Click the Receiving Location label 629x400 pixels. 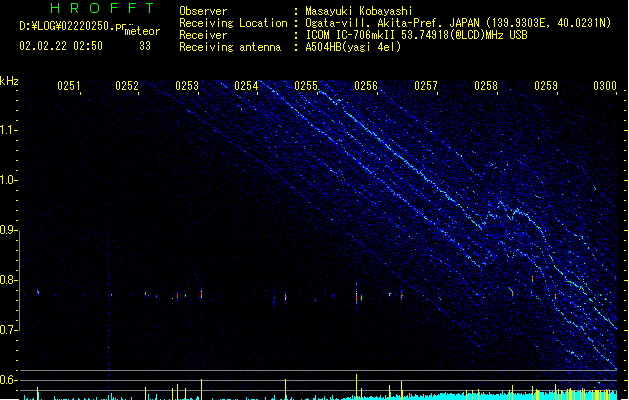233,23
